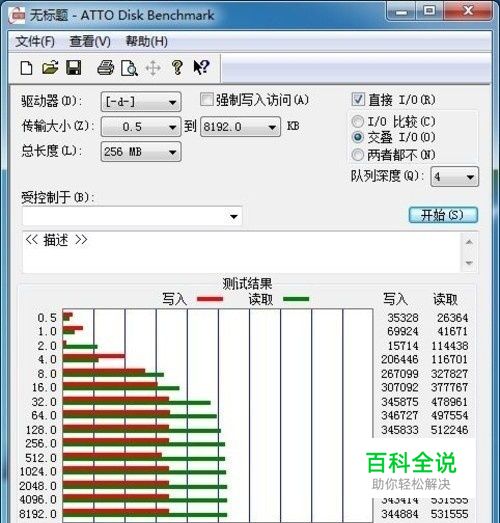The image size is (500, 523).
Task: Click the question mark About icon
Action: coord(177,68)
